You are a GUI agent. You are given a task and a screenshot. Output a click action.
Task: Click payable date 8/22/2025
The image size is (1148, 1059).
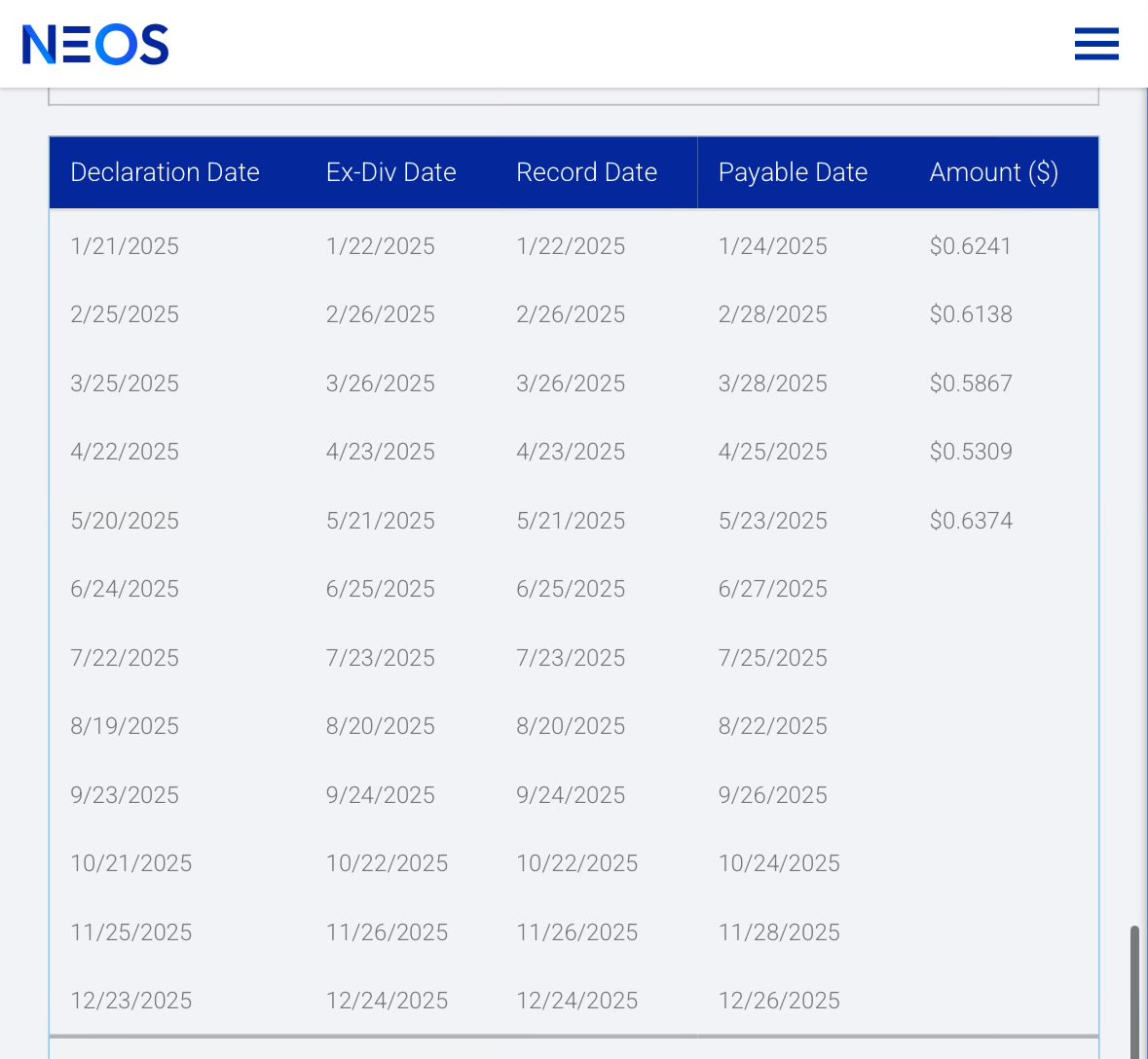tap(772, 725)
